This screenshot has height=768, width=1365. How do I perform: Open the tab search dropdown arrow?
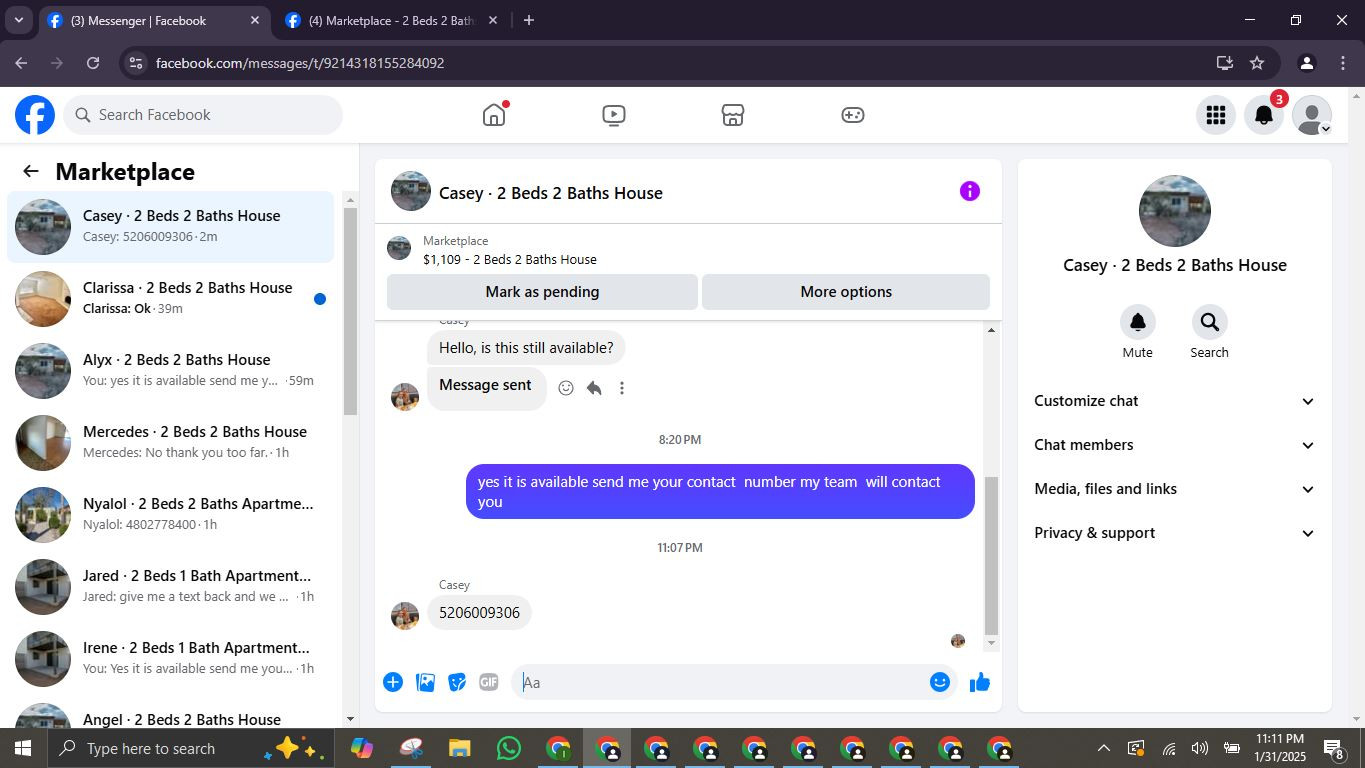[x=18, y=20]
